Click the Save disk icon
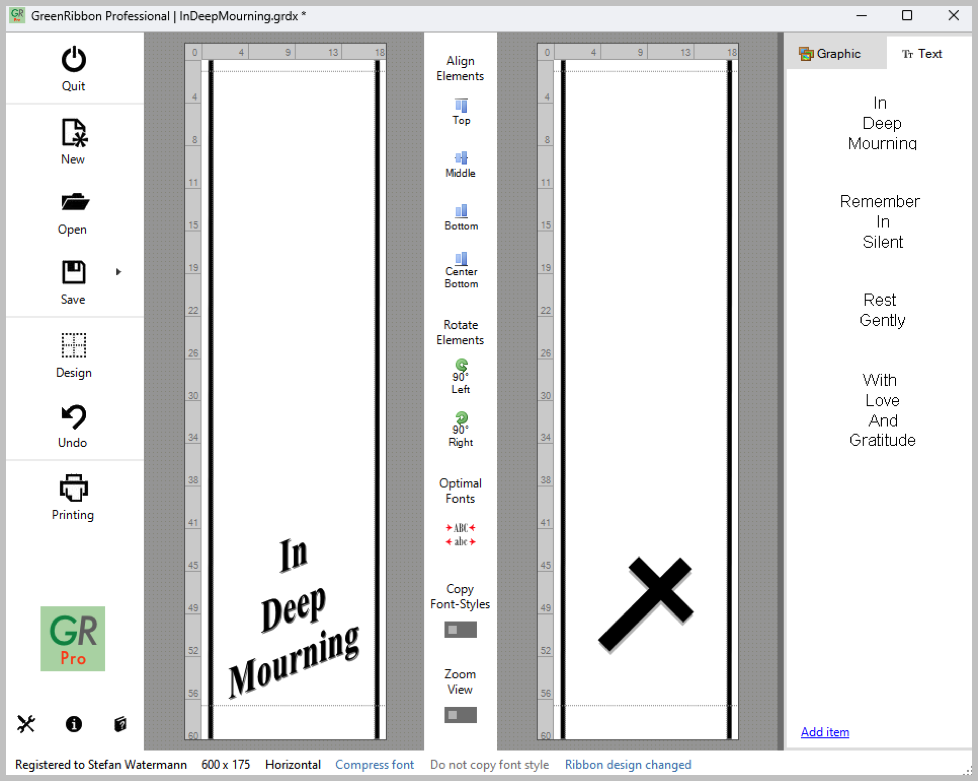 tap(74, 273)
